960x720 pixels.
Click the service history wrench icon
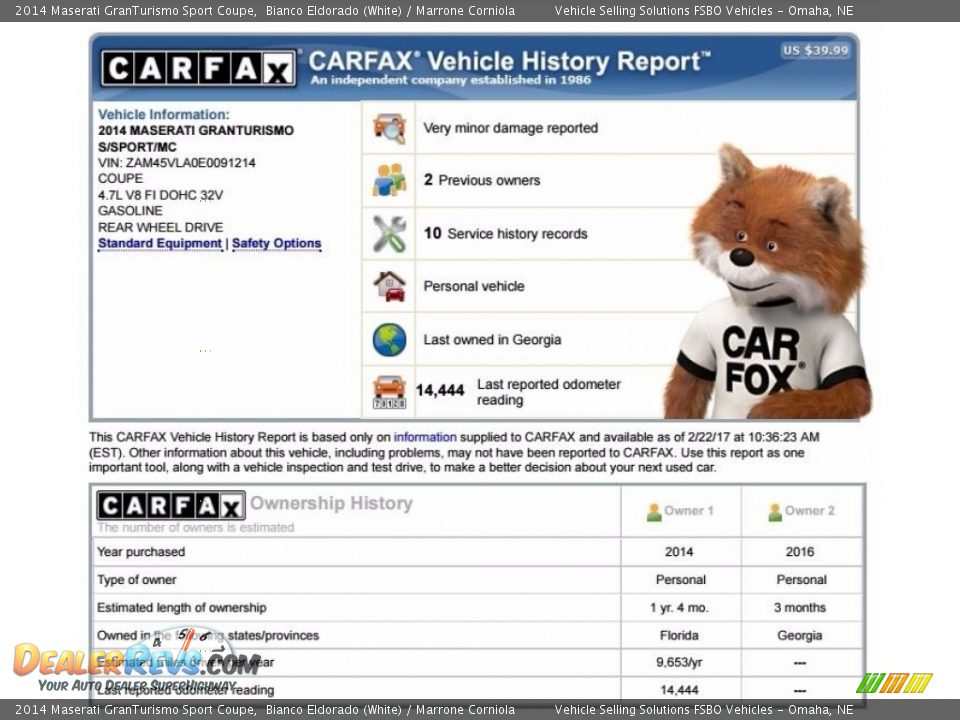(x=389, y=233)
